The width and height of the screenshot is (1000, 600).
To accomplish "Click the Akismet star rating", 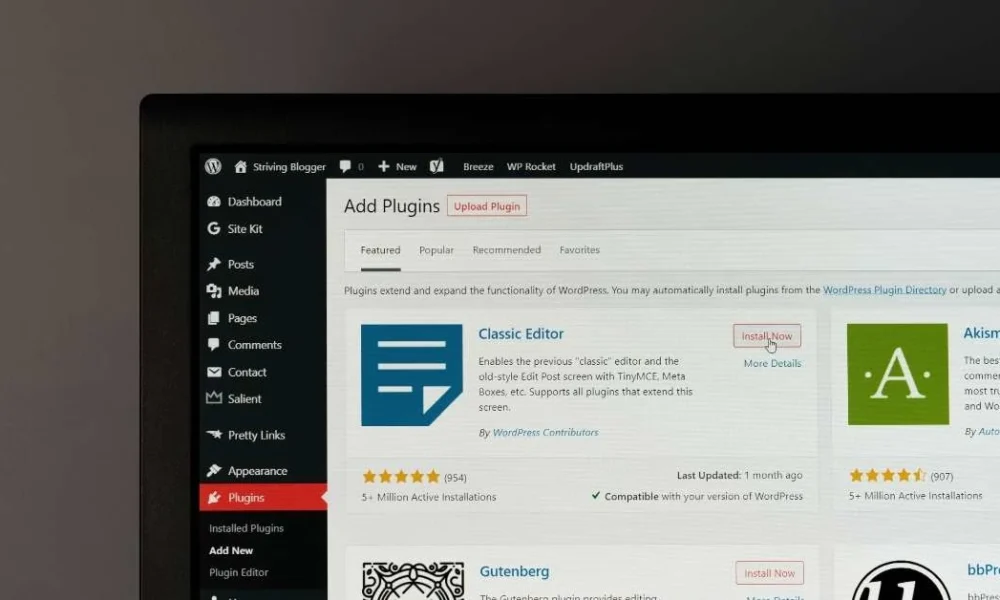I will [x=888, y=476].
